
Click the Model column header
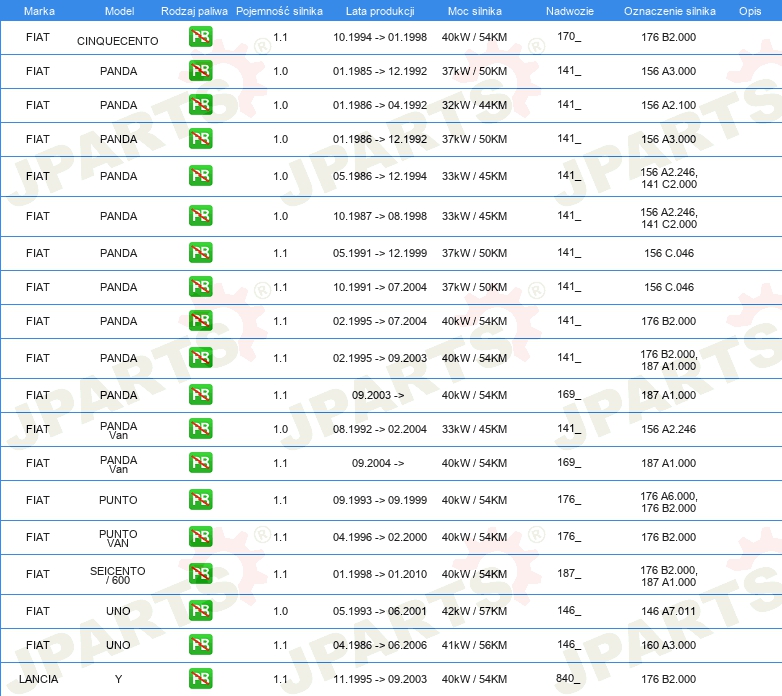[119, 11]
